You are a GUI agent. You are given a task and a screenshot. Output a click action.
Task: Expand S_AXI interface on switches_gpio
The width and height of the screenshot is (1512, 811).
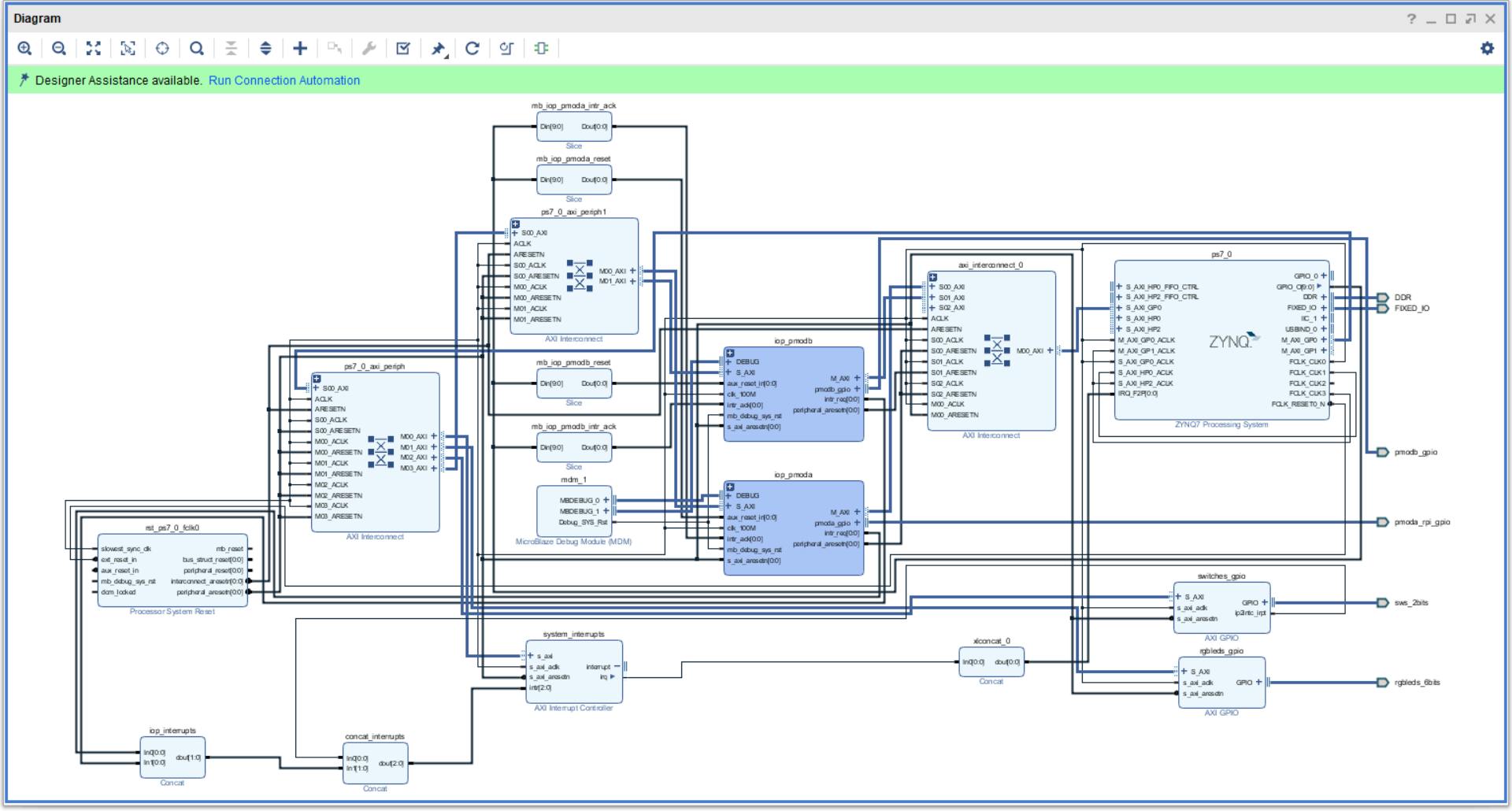tap(1178, 597)
